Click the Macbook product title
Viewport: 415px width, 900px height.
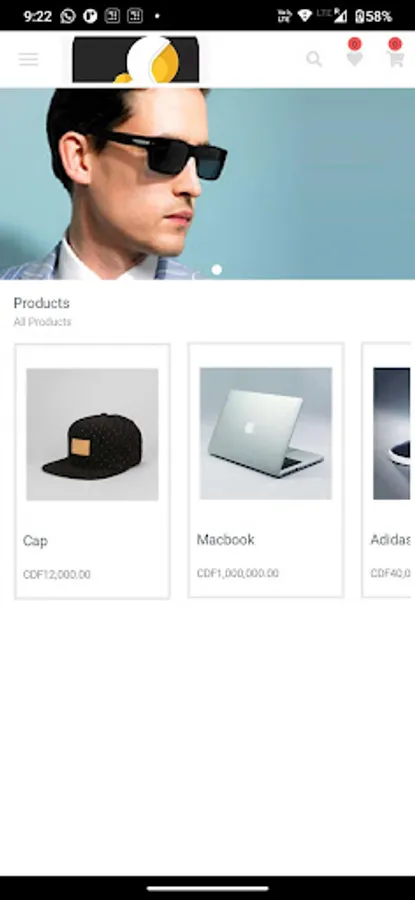(226, 540)
